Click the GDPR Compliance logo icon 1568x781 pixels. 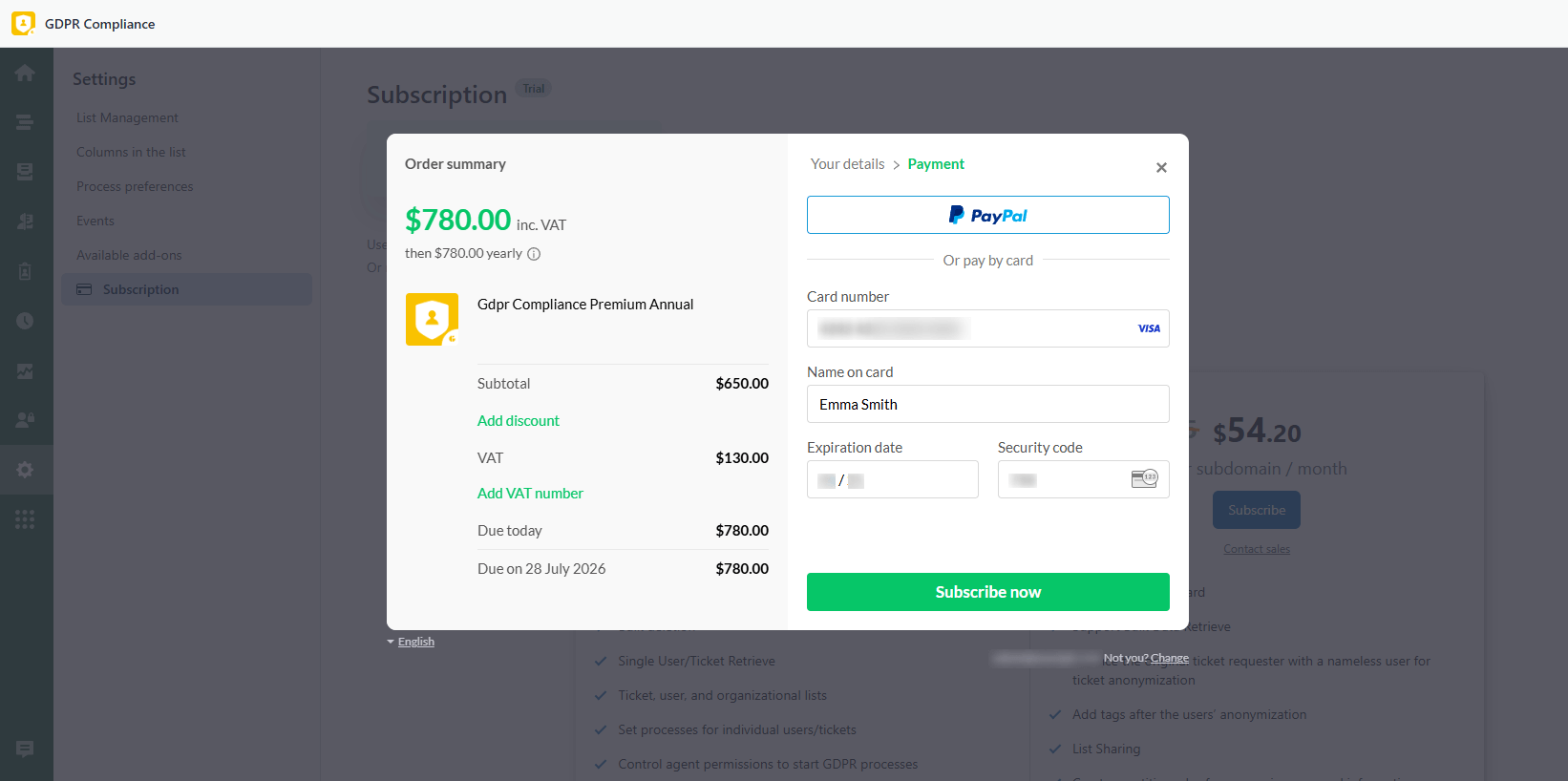tap(23, 23)
